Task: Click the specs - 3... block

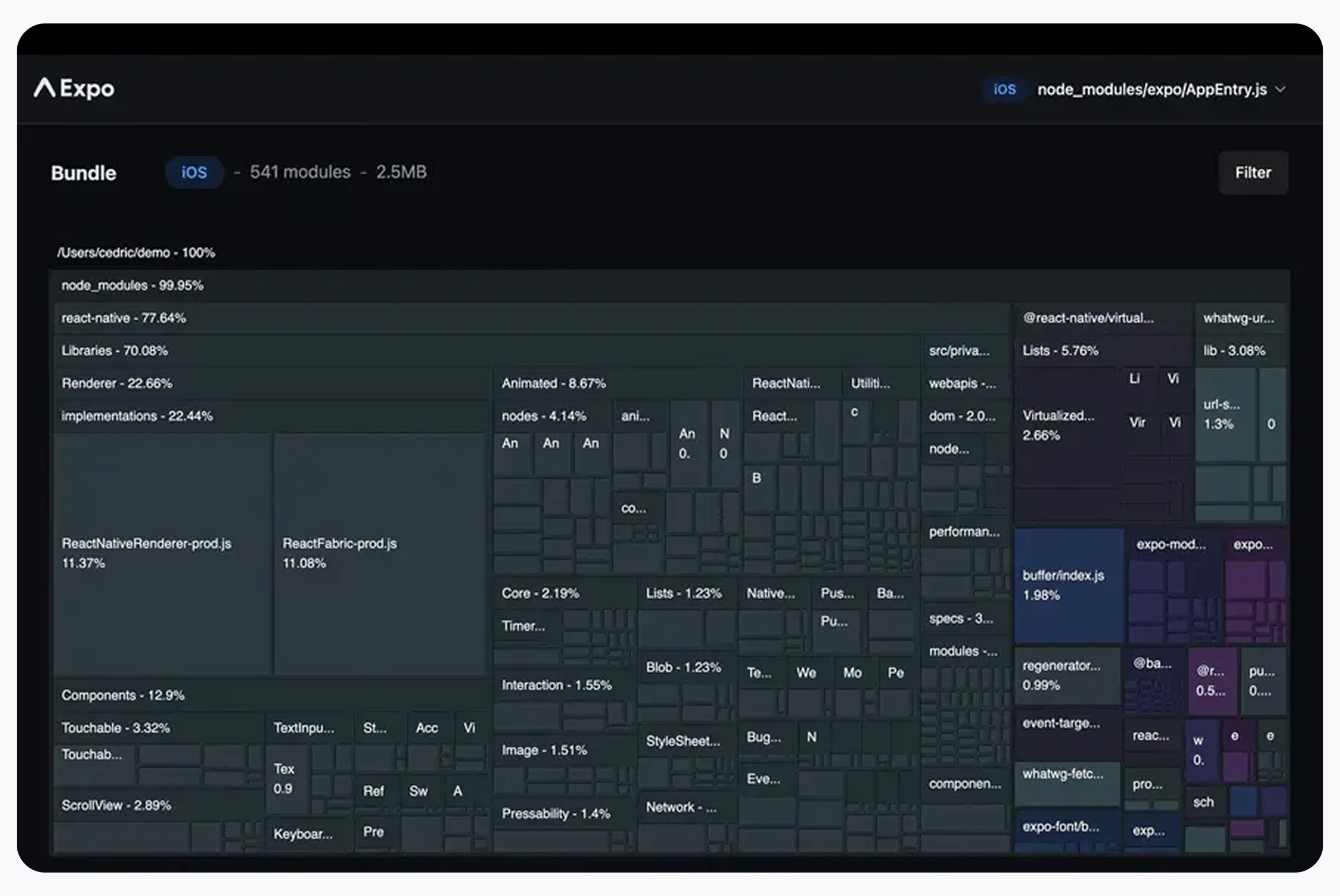Action: pos(965,619)
